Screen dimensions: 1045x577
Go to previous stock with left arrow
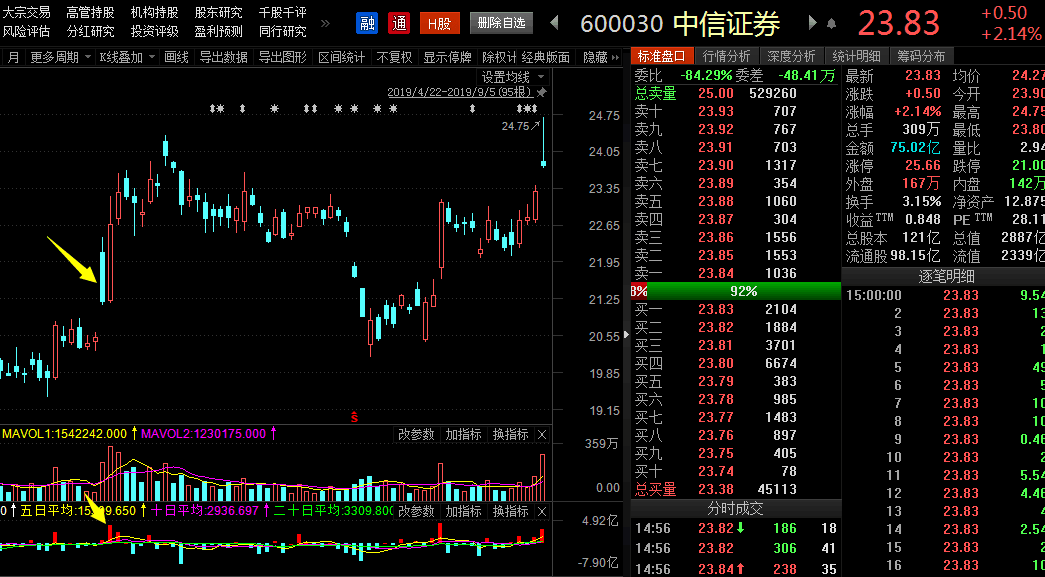click(x=554, y=23)
